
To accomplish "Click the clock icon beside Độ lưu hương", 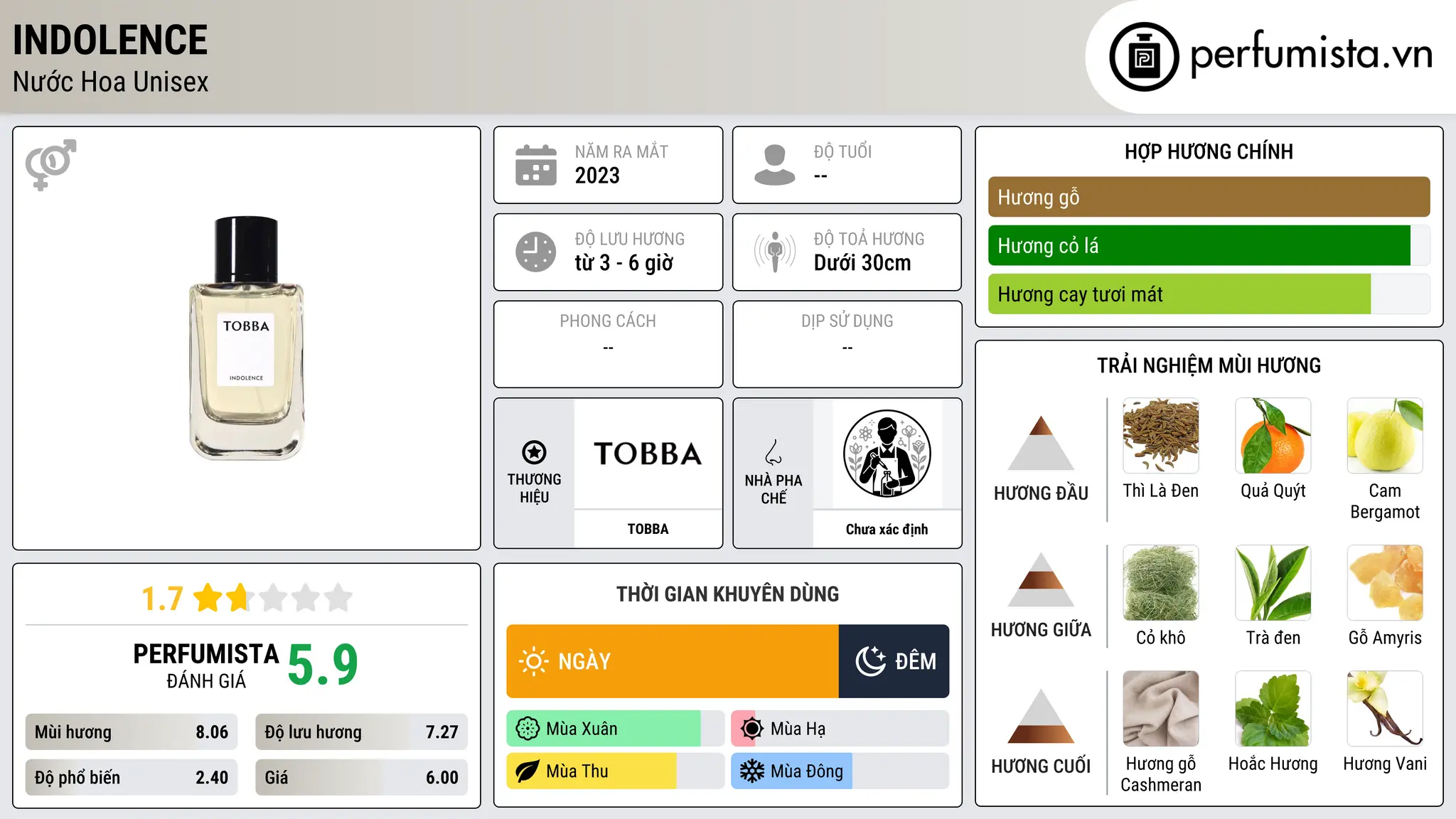I will pos(536,252).
